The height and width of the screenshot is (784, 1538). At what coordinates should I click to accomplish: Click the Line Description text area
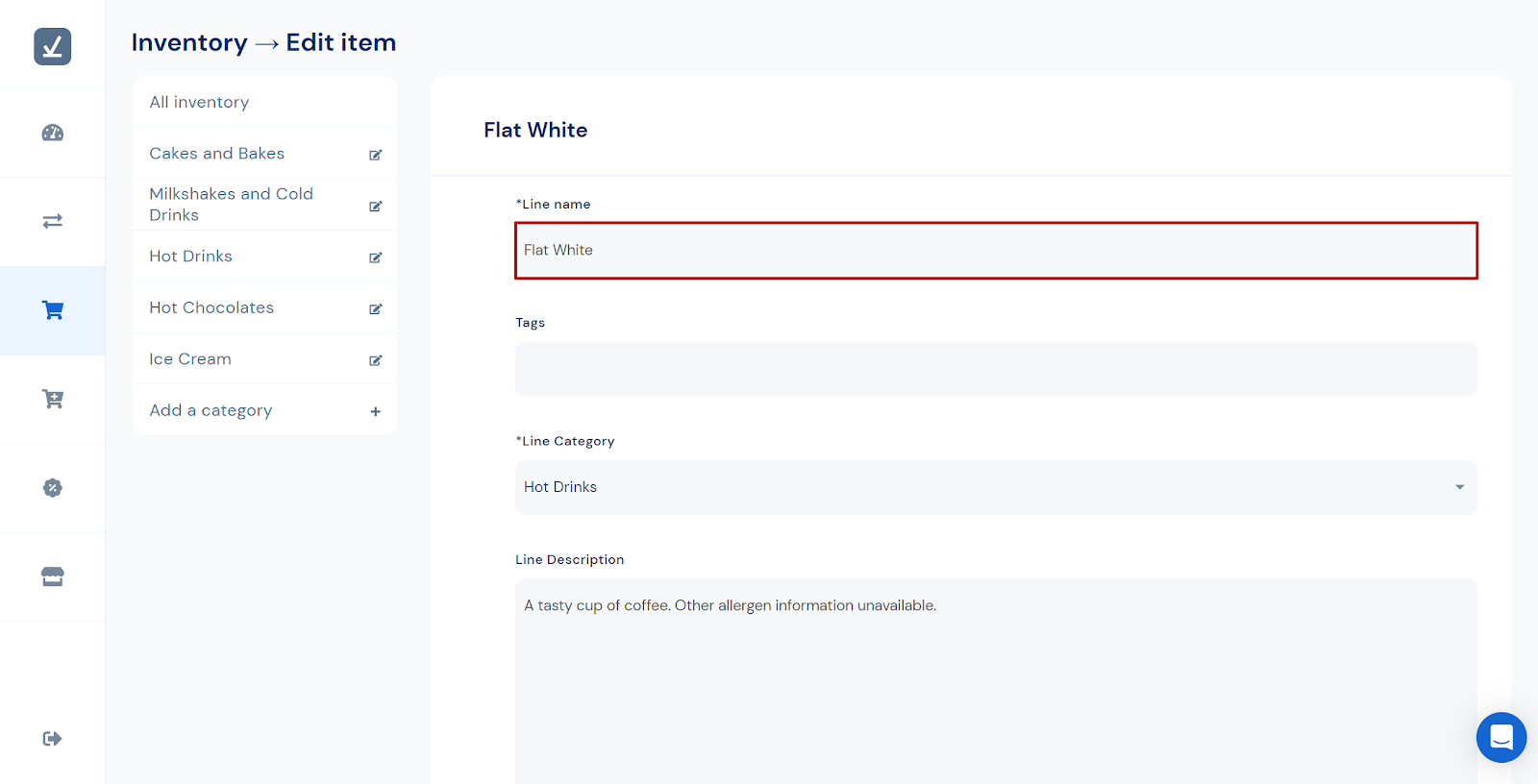[996, 681]
